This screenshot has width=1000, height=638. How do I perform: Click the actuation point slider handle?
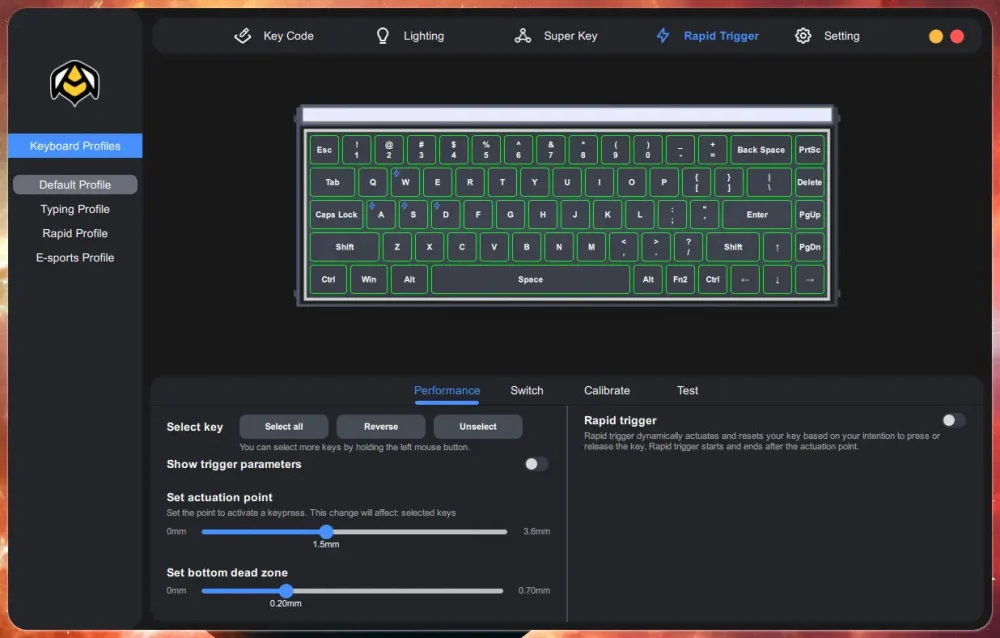326,531
